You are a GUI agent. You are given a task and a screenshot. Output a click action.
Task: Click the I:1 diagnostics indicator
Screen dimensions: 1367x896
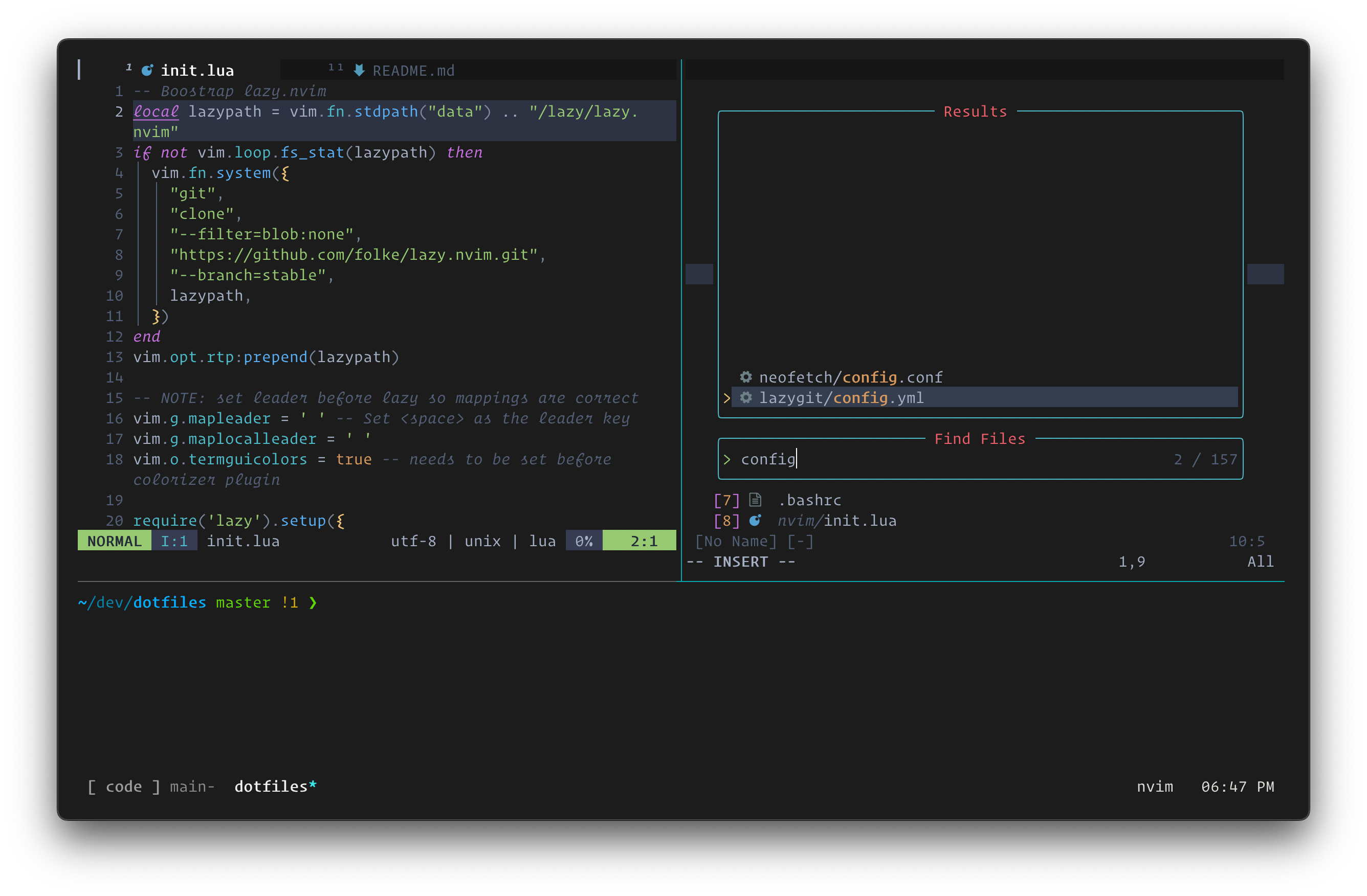pos(174,541)
